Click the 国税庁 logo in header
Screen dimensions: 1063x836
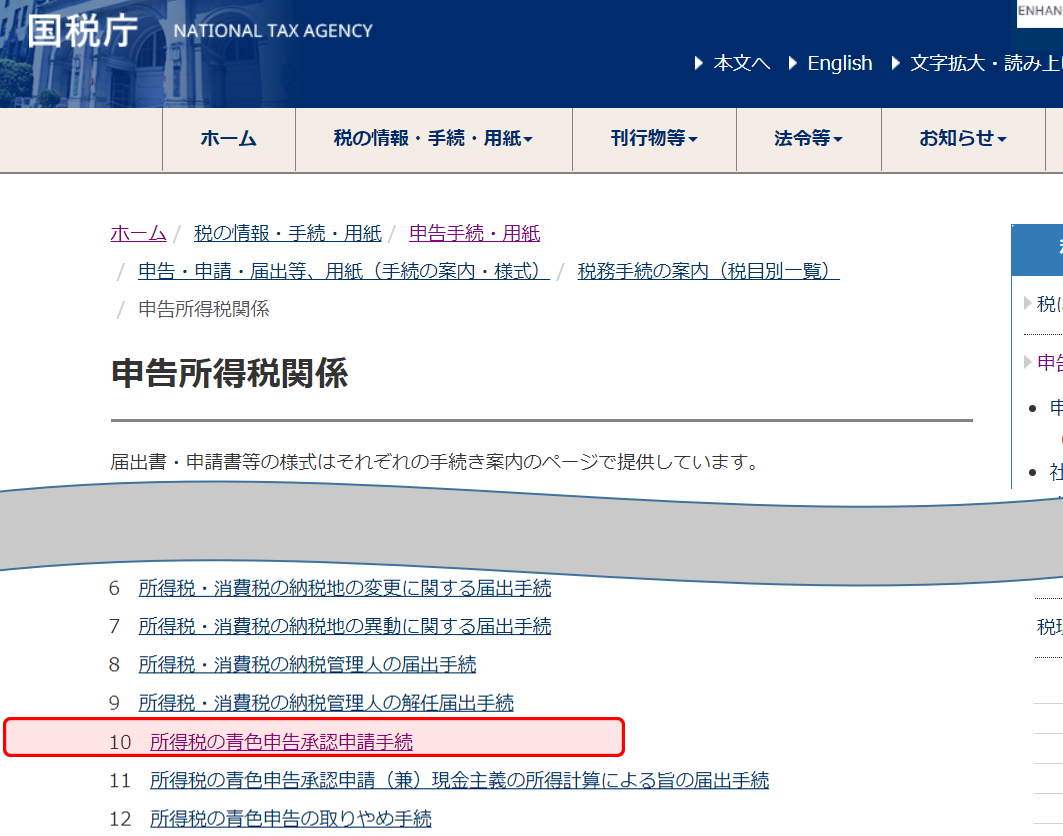tap(82, 30)
